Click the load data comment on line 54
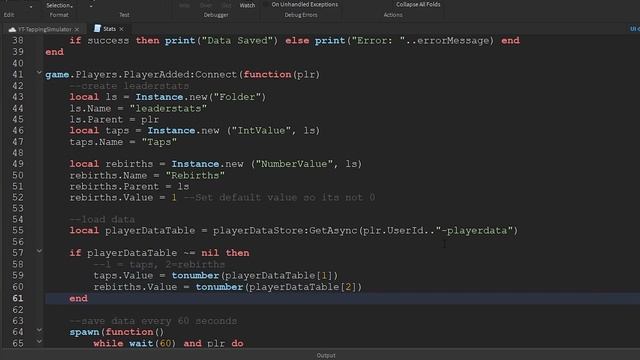 [102, 220]
